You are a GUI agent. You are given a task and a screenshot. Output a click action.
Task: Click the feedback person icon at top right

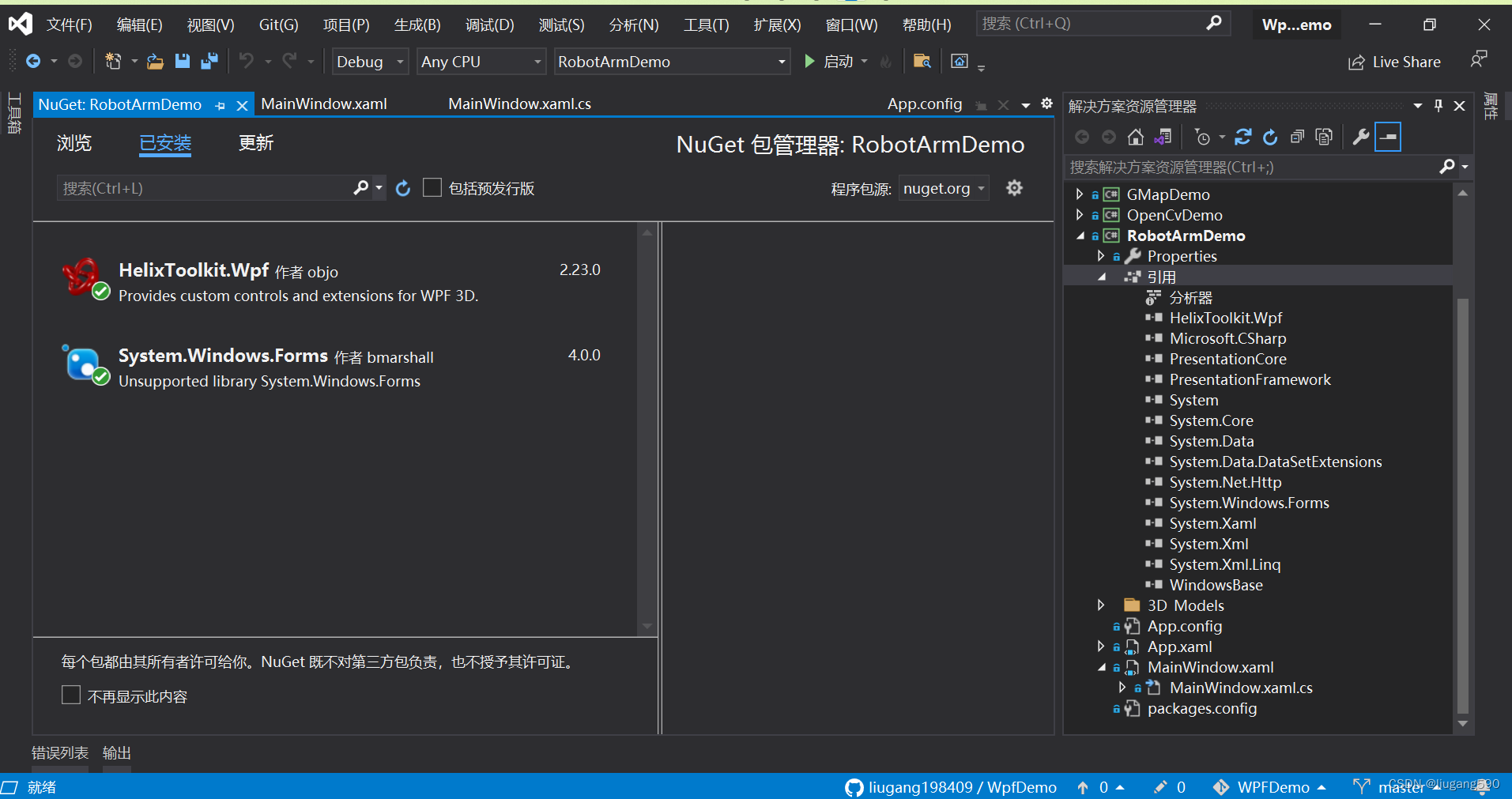[1478, 59]
